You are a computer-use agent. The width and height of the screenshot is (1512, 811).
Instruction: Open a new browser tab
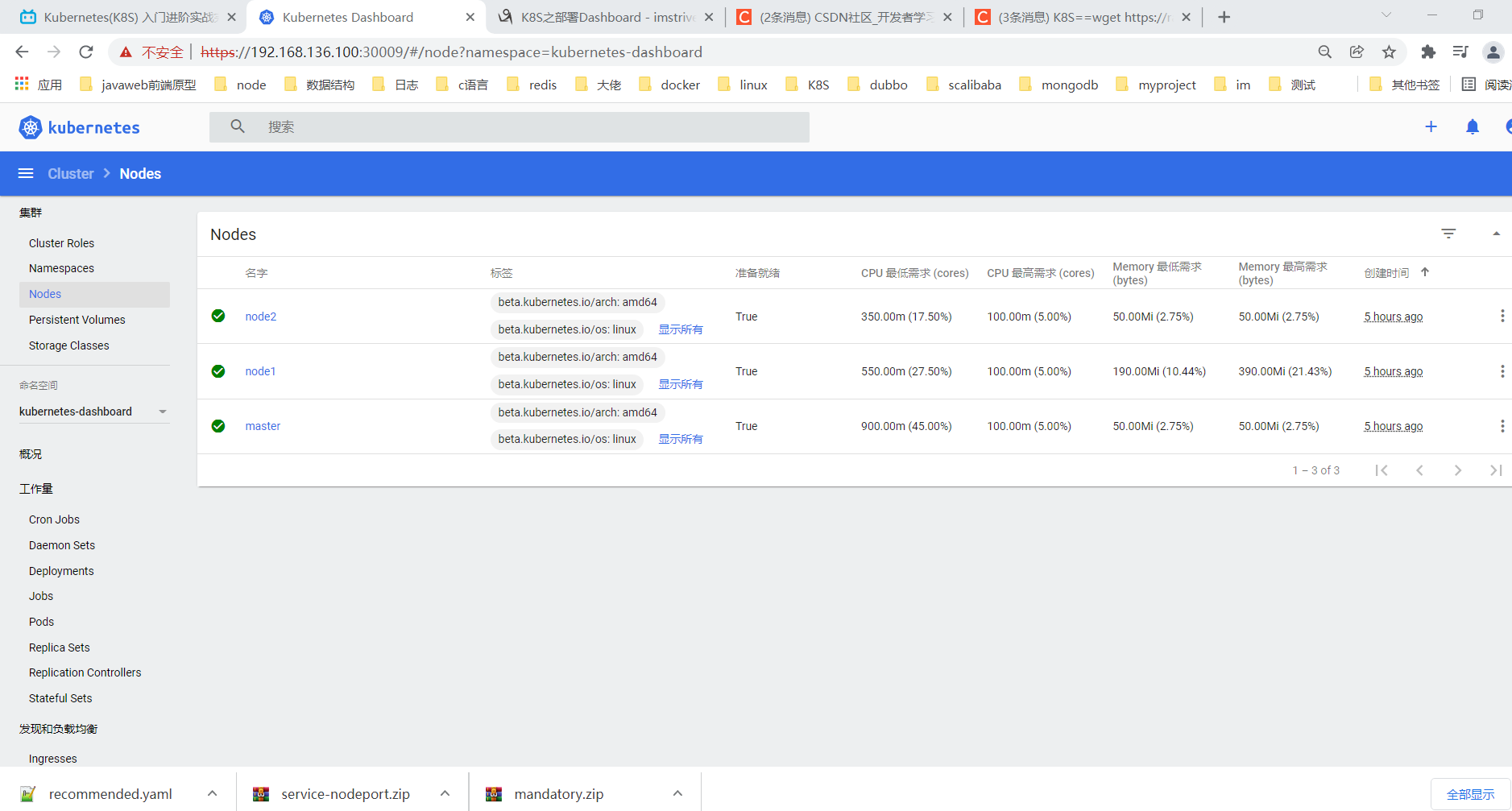pyautogui.click(x=1224, y=17)
